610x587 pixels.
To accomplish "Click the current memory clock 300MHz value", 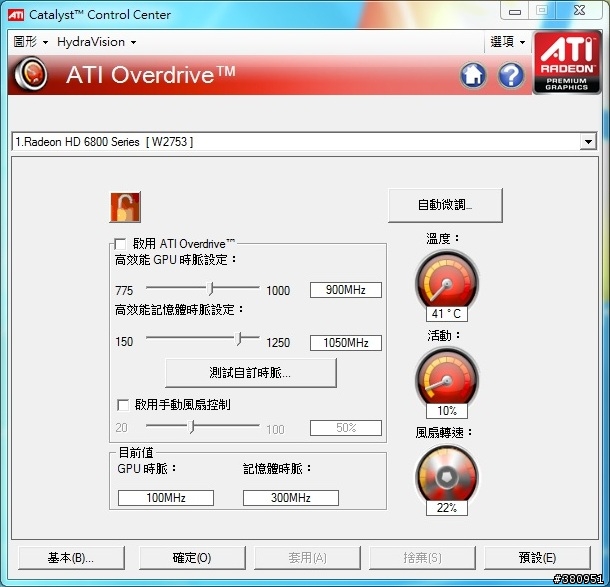I will pos(291,498).
